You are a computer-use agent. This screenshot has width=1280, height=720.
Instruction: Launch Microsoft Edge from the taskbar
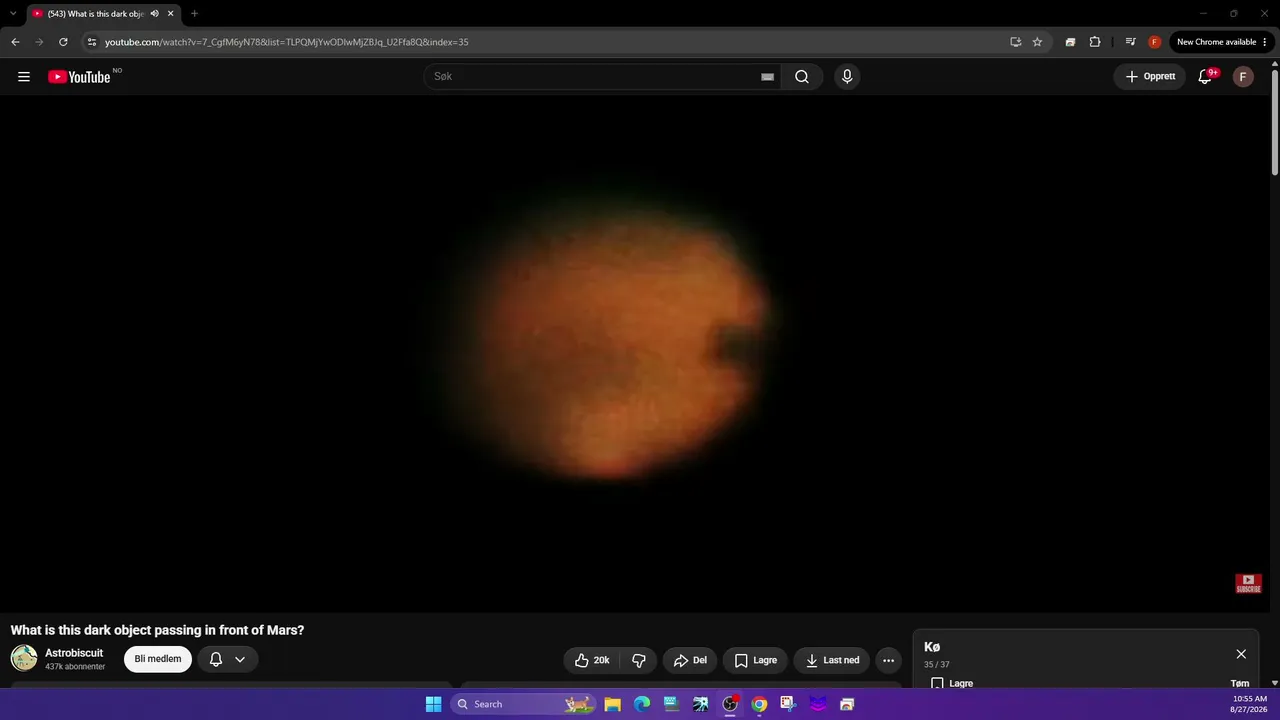tap(642, 704)
